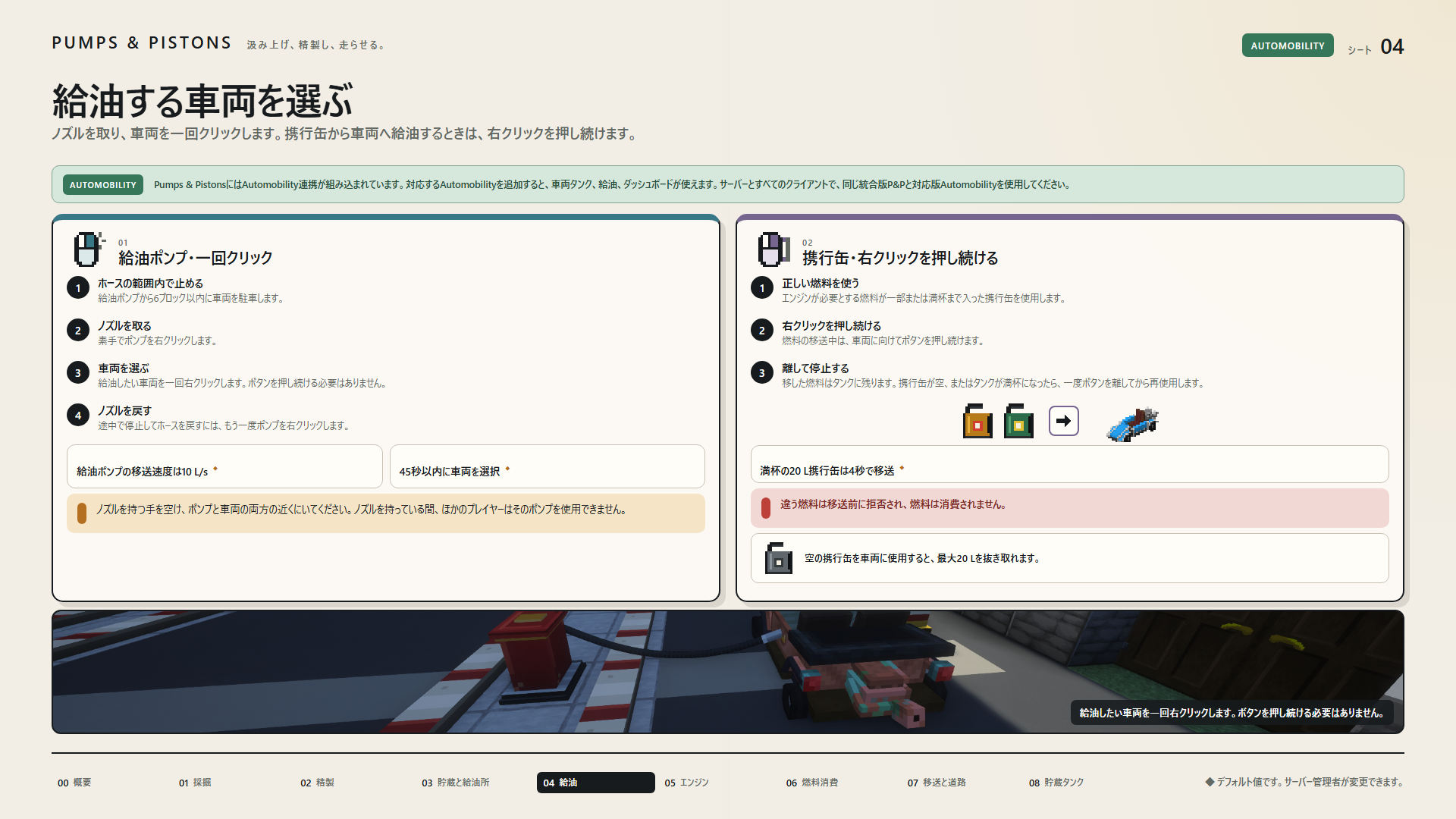1456x819 pixels.
Task: Select the green jerry can icon
Action: pos(1018,421)
